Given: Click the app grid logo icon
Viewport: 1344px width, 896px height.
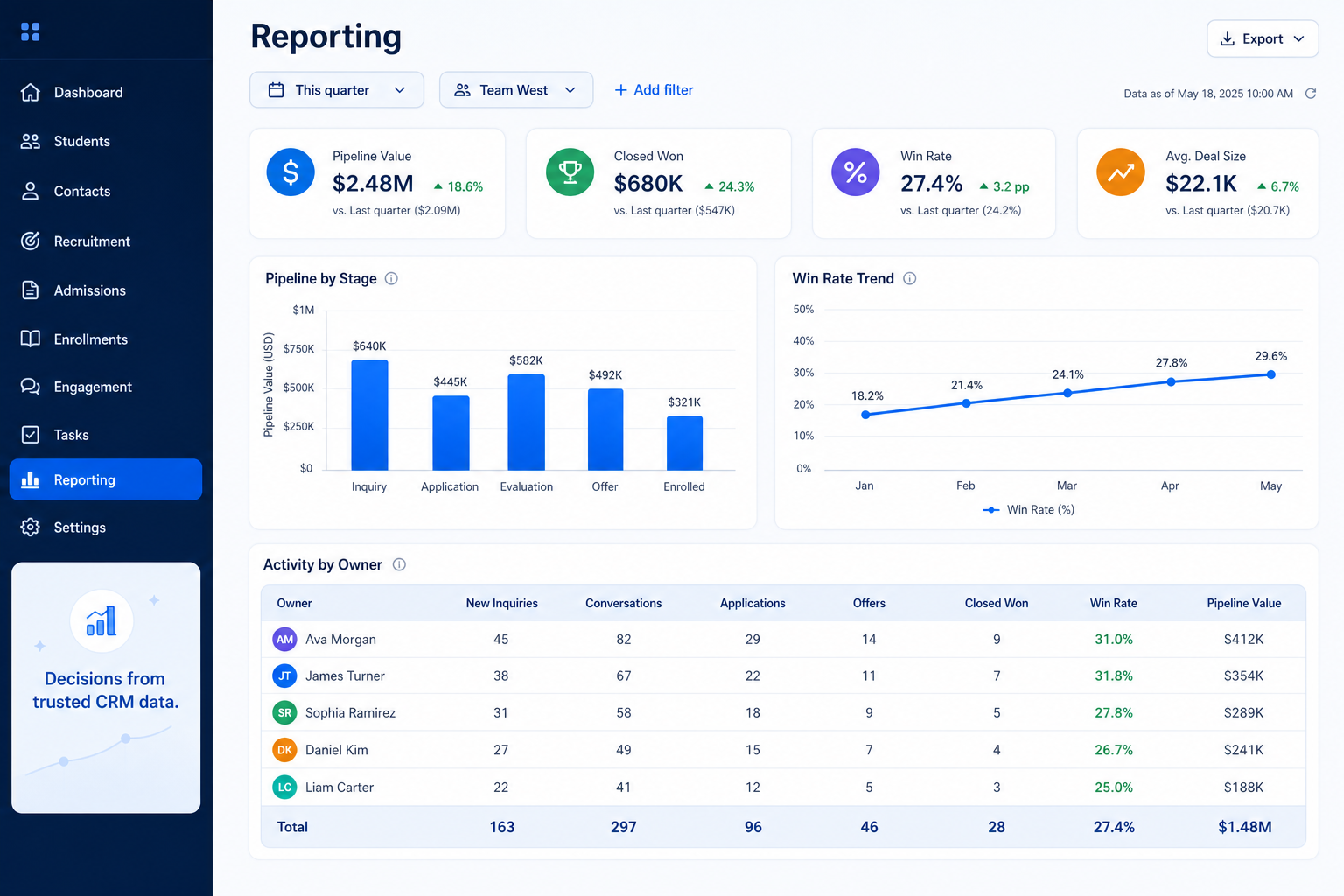Looking at the screenshot, I should click(30, 32).
